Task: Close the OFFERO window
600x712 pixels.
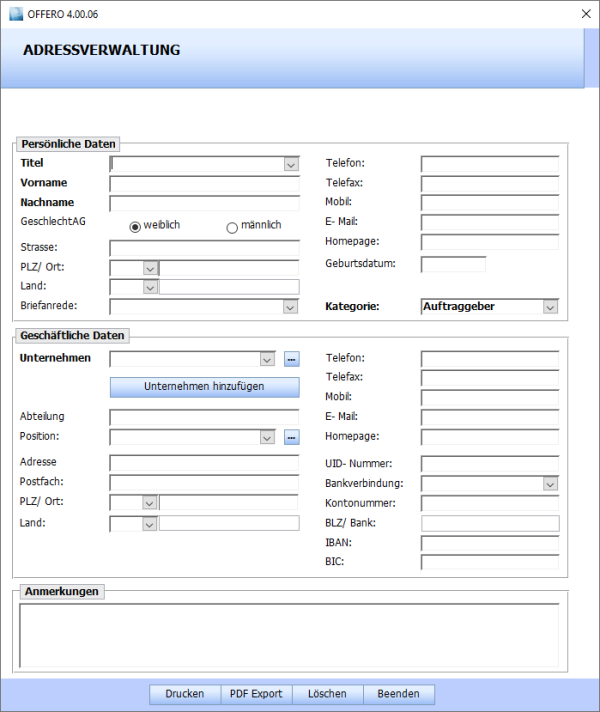Action: coord(586,14)
